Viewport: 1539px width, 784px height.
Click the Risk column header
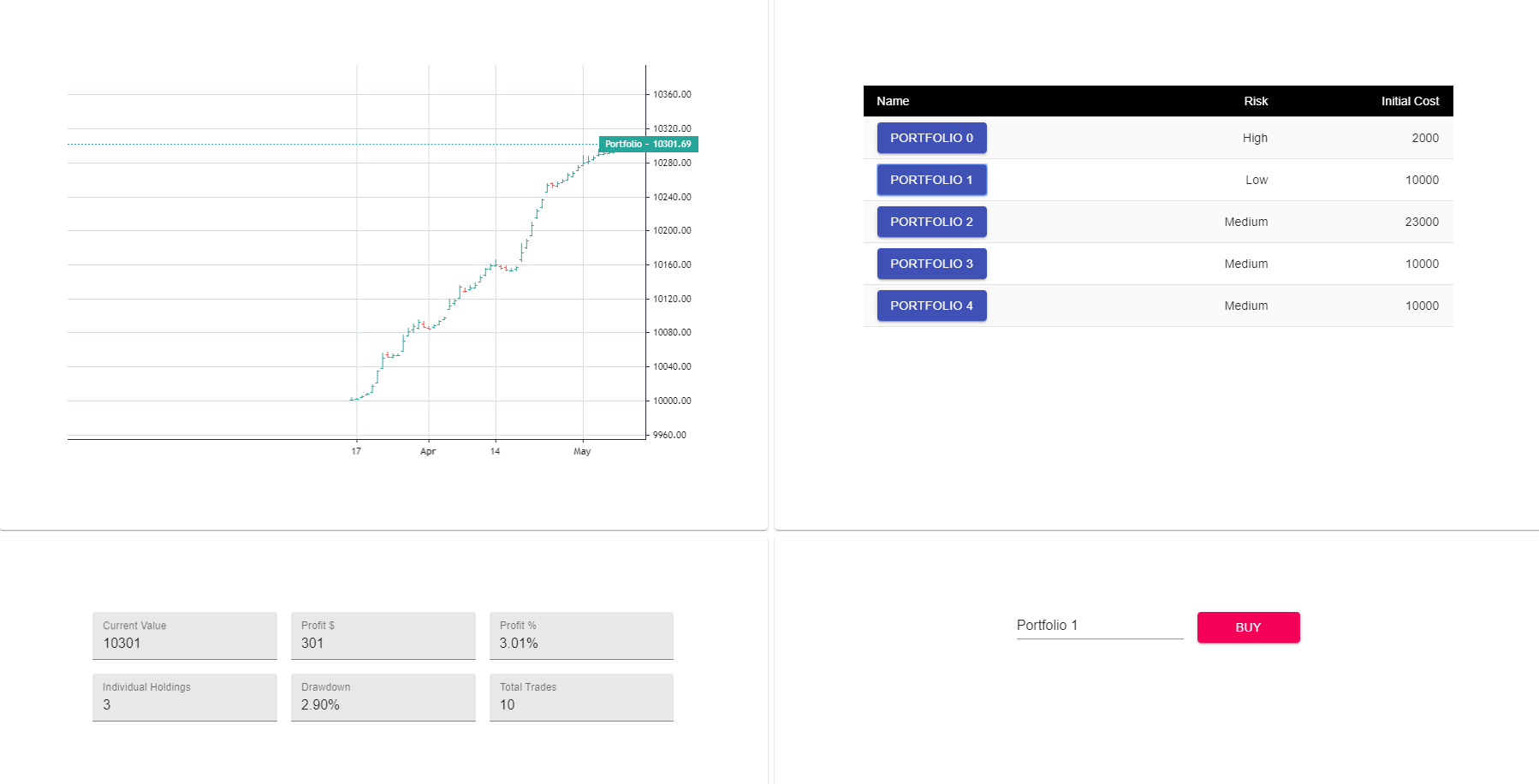[x=1256, y=101]
